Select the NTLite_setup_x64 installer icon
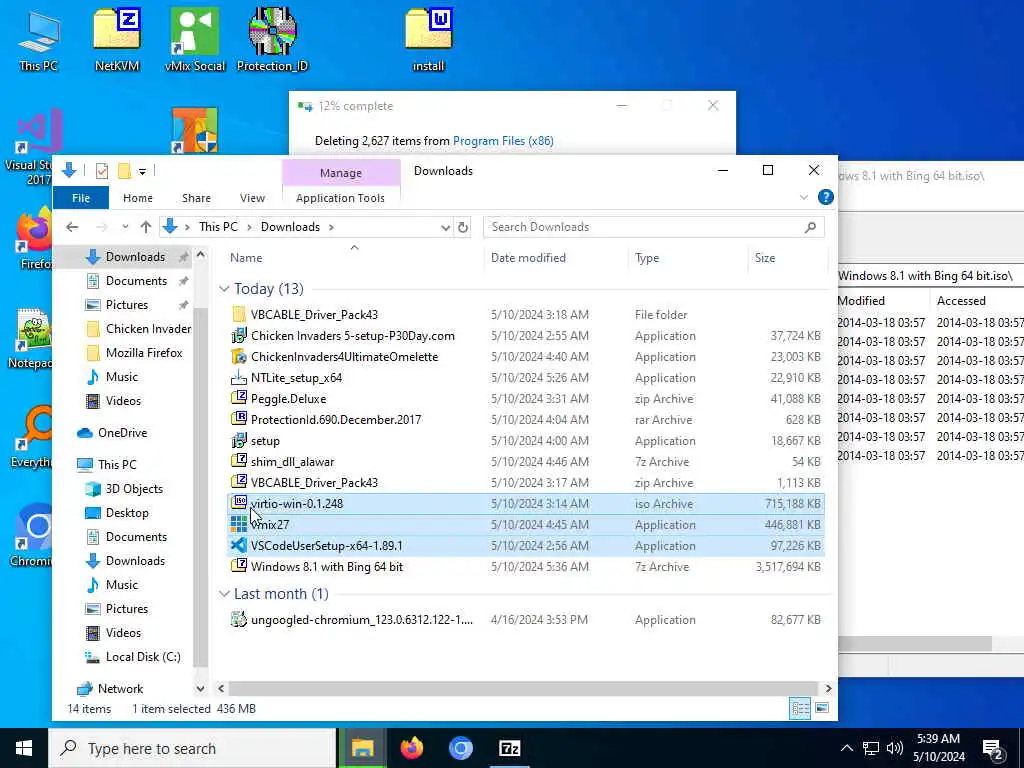Screen dimensions: 1024x768 (x=239, y=377)
